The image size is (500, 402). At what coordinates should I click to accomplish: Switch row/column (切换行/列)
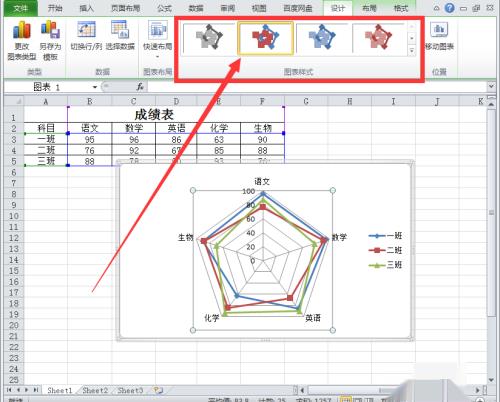click(x=86, y=35)
